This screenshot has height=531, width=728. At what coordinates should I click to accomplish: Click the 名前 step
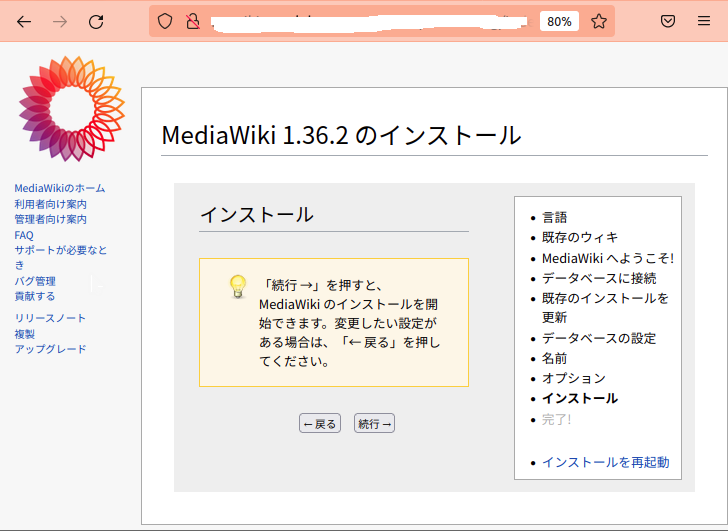pos(554,359)
